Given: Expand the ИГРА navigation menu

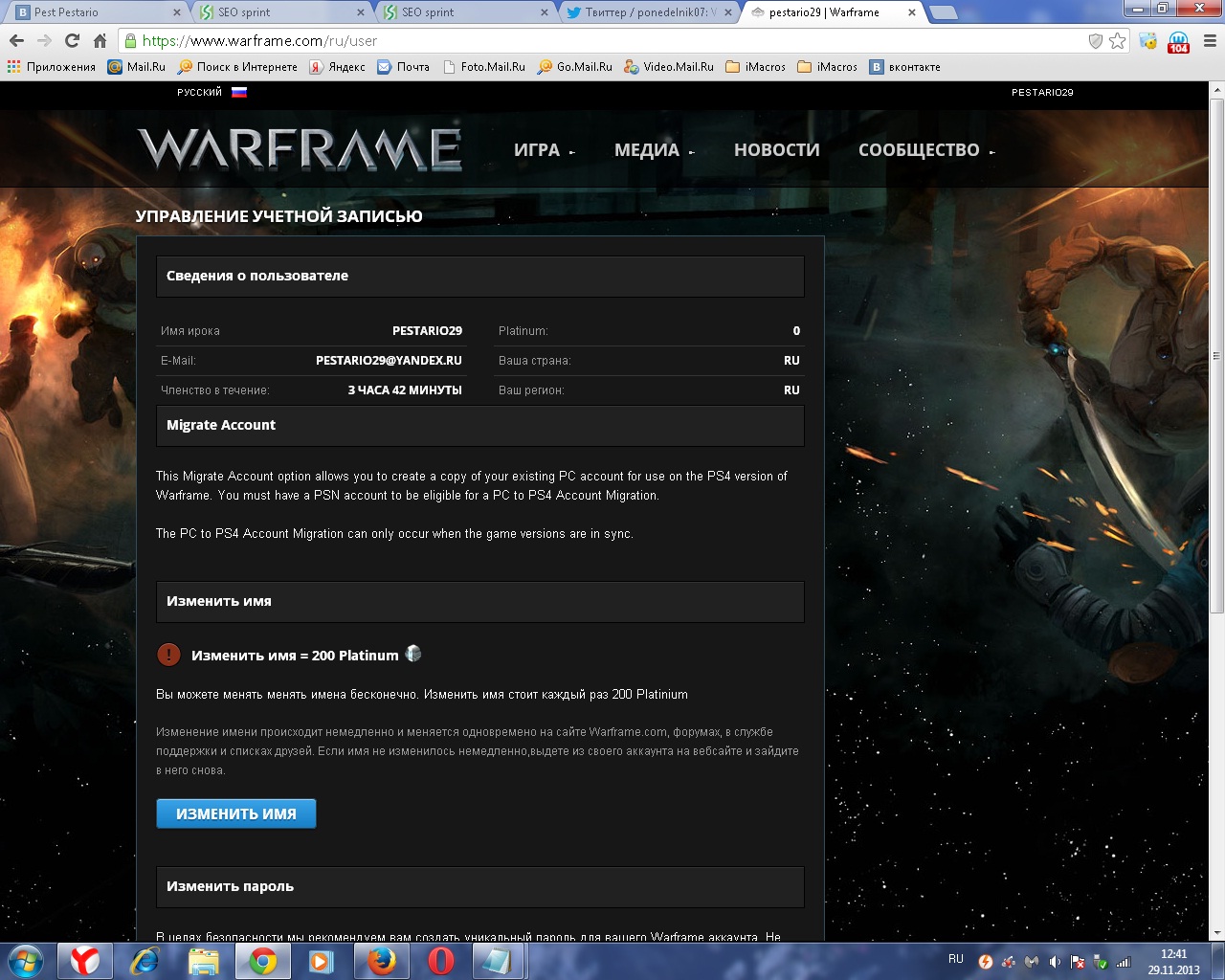Looking at the screenshot, I should (544, 150).
